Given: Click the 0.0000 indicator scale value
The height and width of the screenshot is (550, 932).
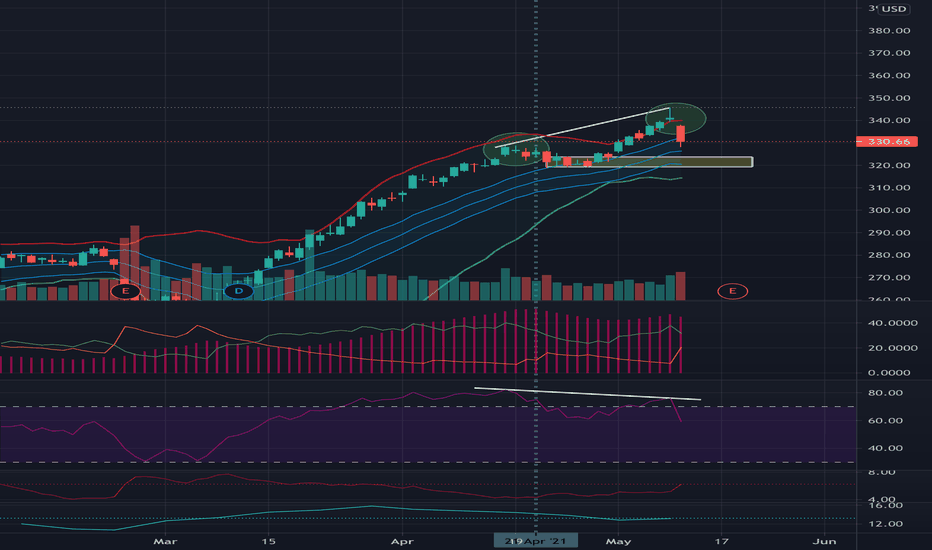Looking at the screenshot, I should (889, 373).
